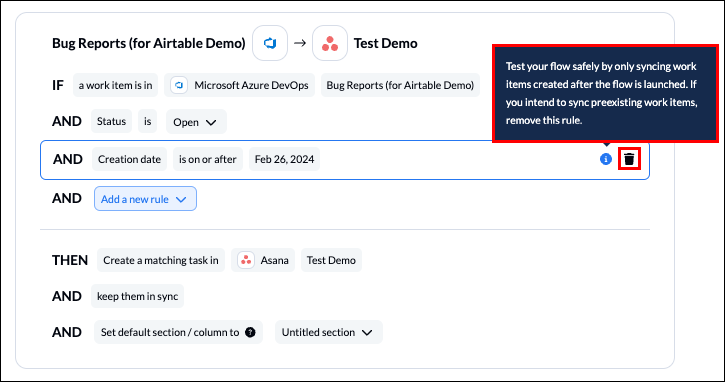Open the Status value dropdown showing Open
This screenshot has width=725, height=382.
click(x=196, y=122)
